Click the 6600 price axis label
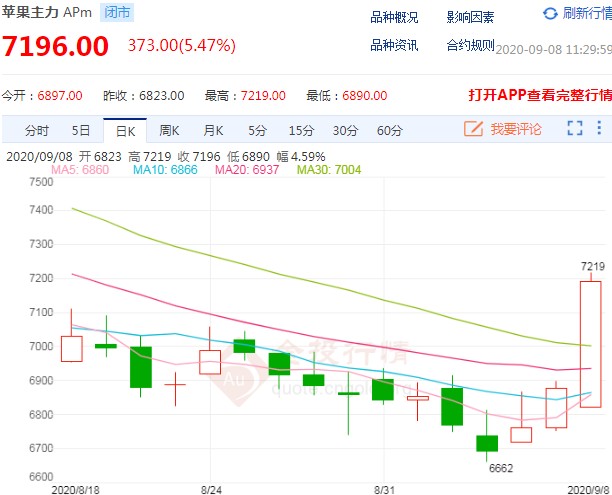612x495 pixels. [41, 477]
